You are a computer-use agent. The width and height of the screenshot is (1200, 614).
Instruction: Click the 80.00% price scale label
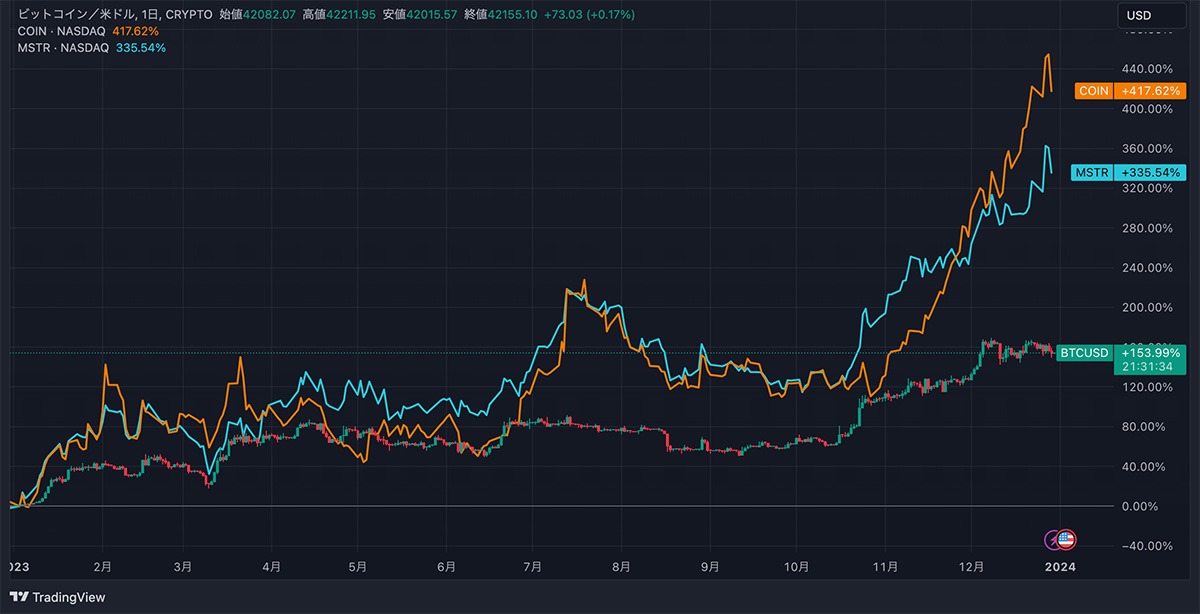pos(1145,426)
